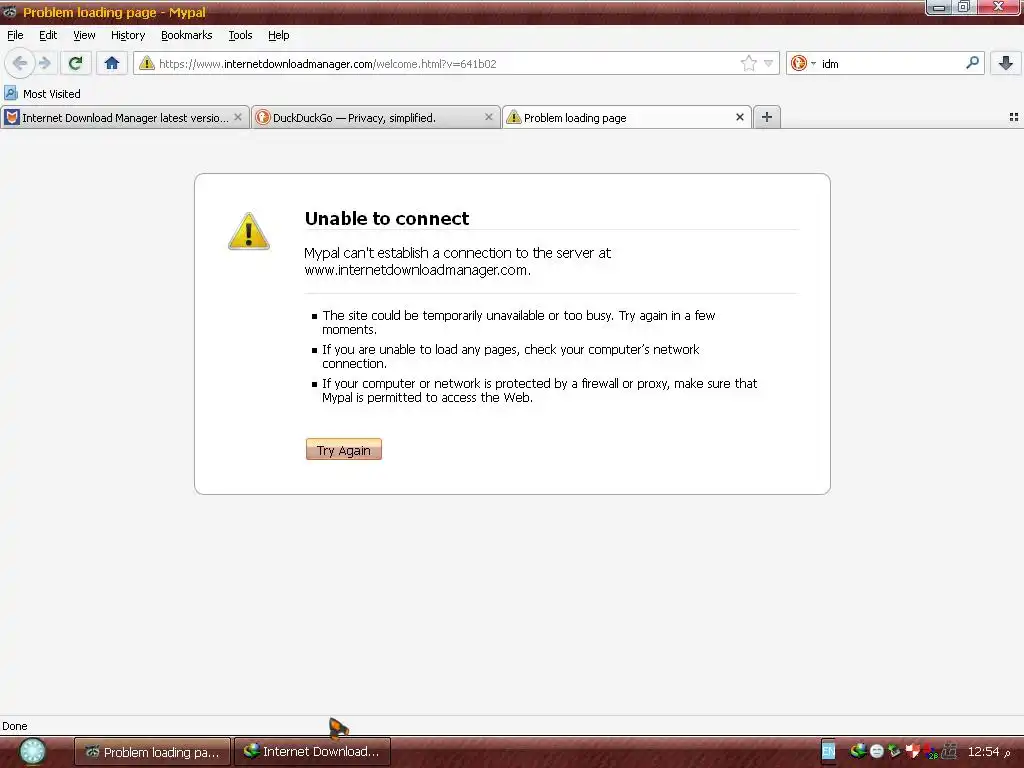The image size is (1024, 768).
Task: Select the Problem loading page tab
Action: pyautogui.click(x=627, y=118)
